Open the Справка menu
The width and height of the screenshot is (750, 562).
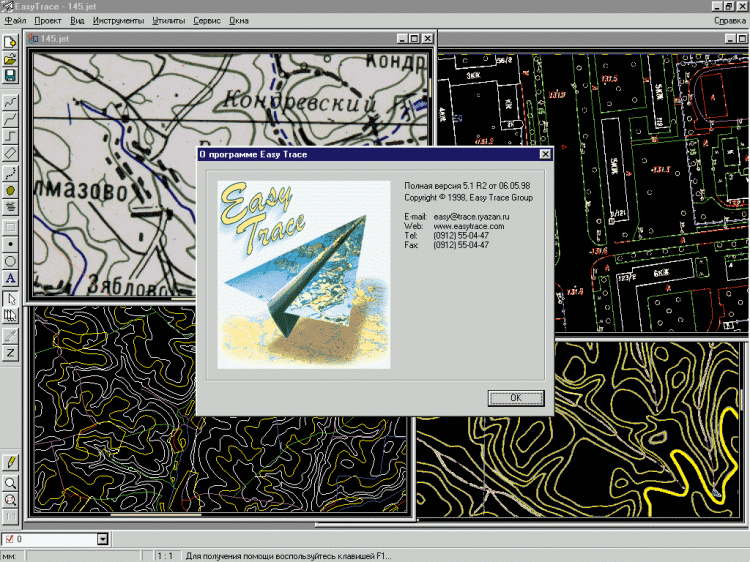click(x=729, y=21)
